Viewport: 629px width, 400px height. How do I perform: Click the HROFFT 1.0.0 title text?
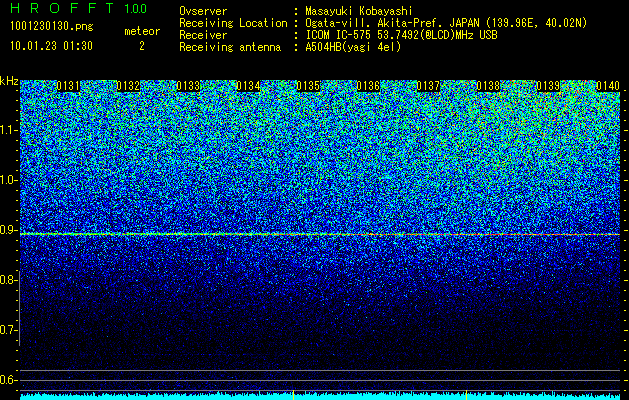78,8
